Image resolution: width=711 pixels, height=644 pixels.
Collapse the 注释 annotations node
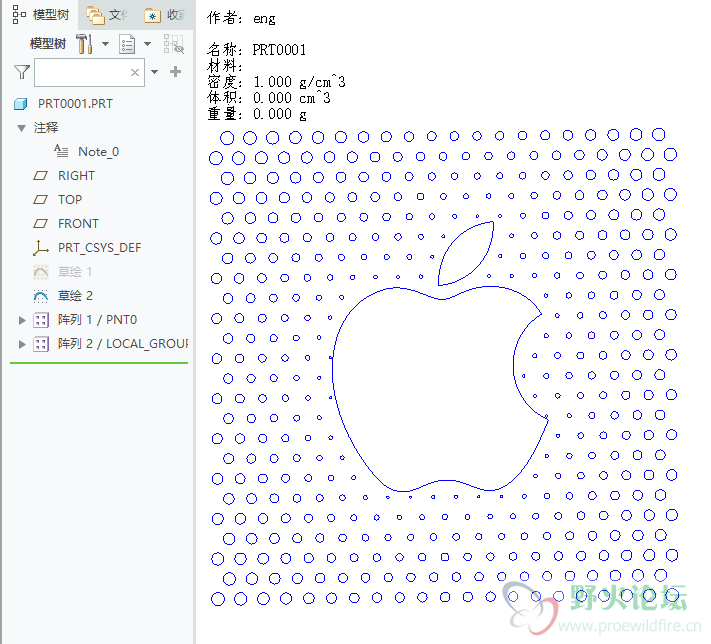(x=21, y=128)
